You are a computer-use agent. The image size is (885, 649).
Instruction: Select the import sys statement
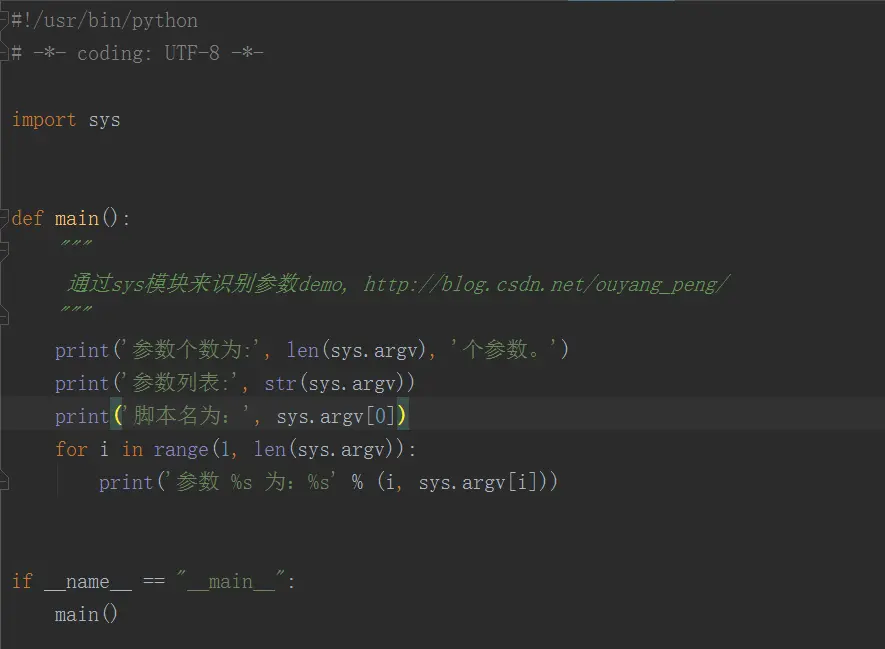coord(65,119)
